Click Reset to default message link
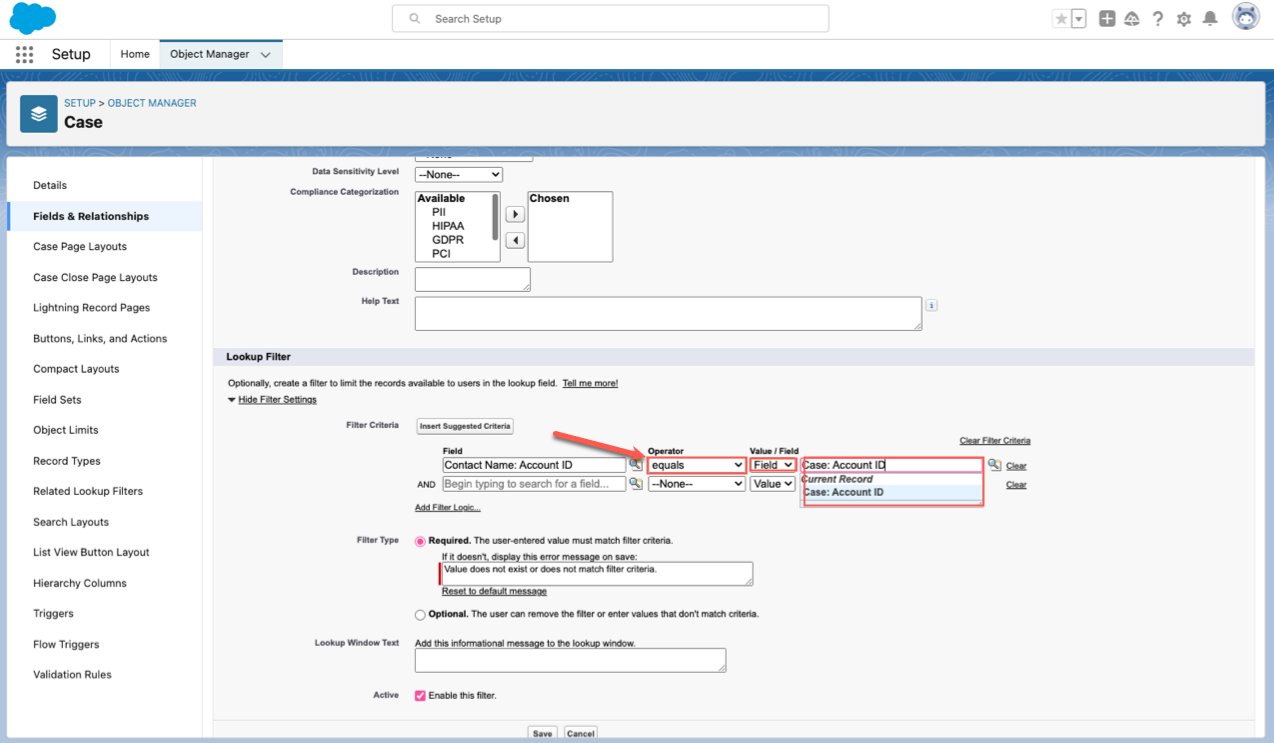Screen dimensions: 1274x743 [494, 591]
